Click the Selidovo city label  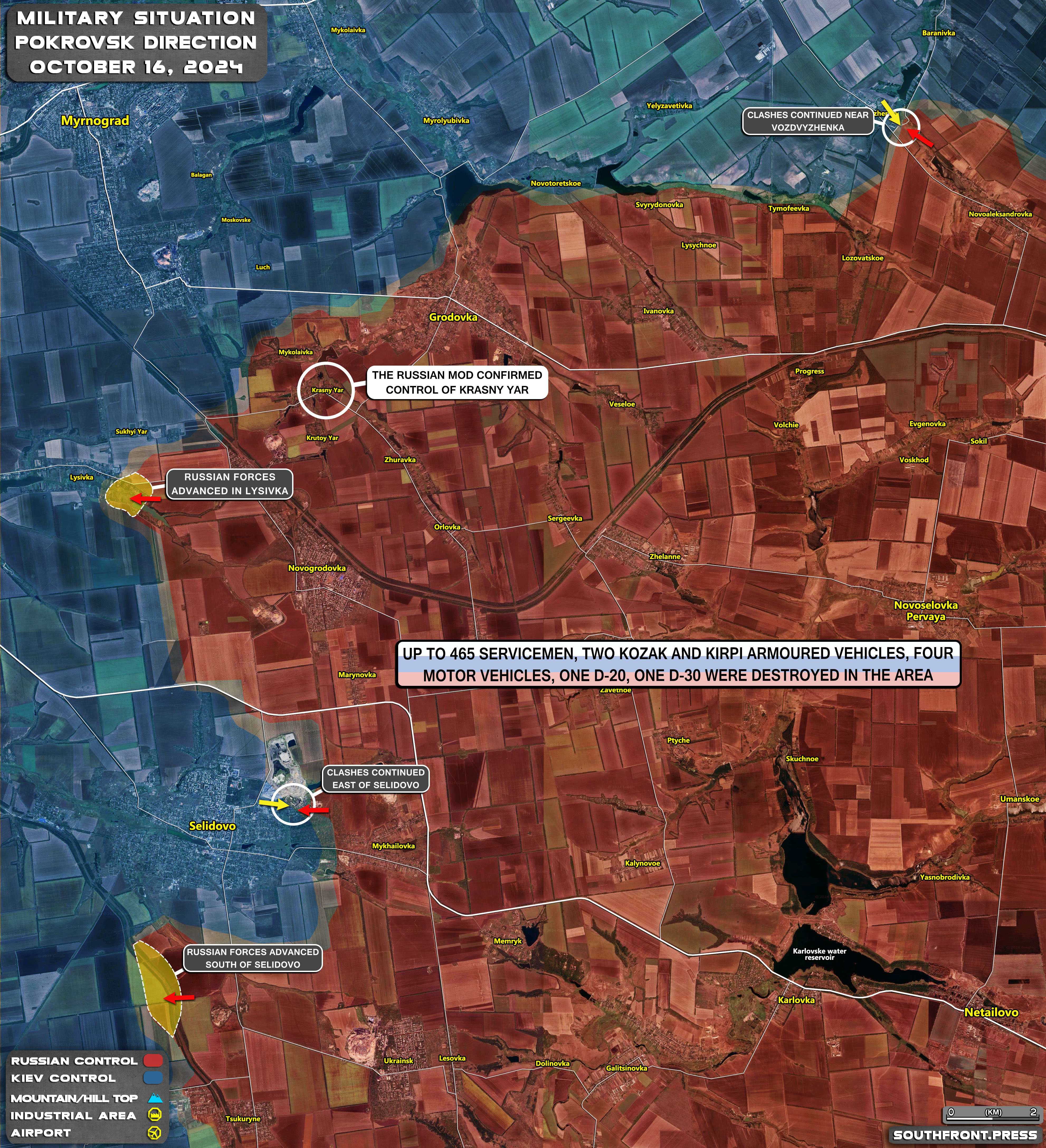click(212, 826)
